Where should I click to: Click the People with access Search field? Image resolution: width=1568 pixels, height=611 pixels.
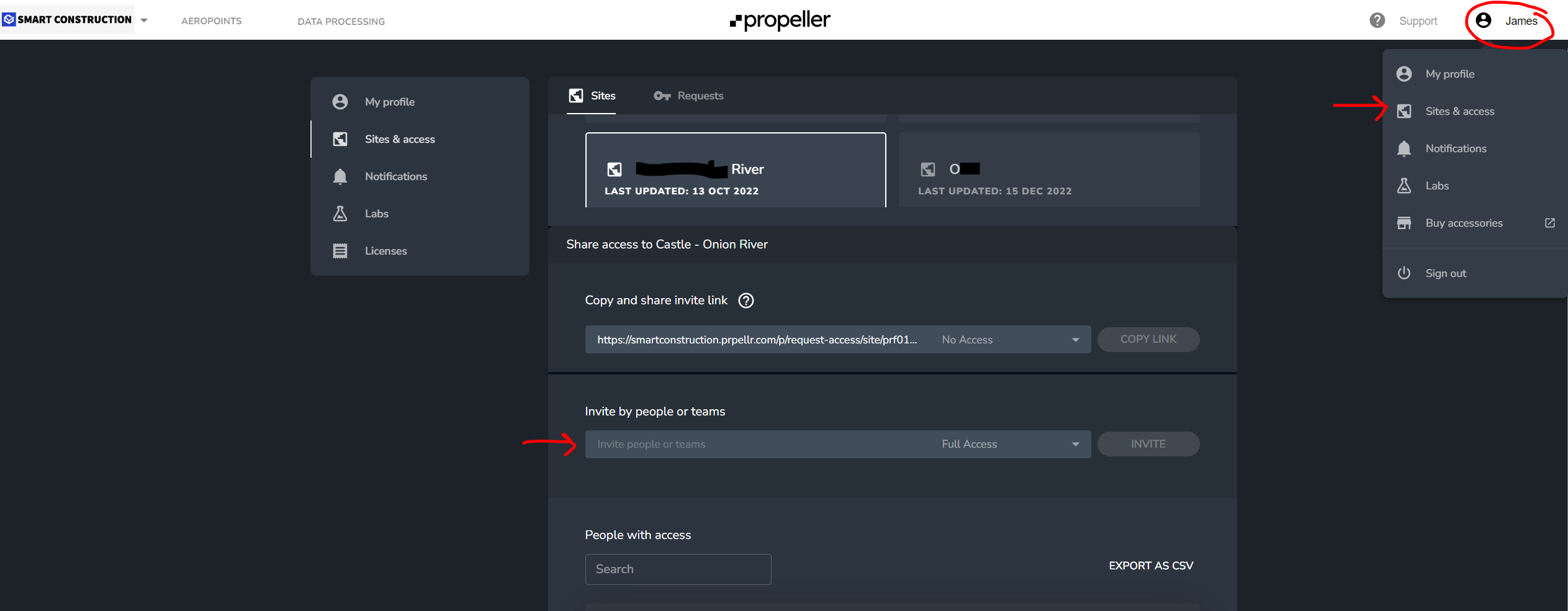pyautogui.click(x=678, y=569)
